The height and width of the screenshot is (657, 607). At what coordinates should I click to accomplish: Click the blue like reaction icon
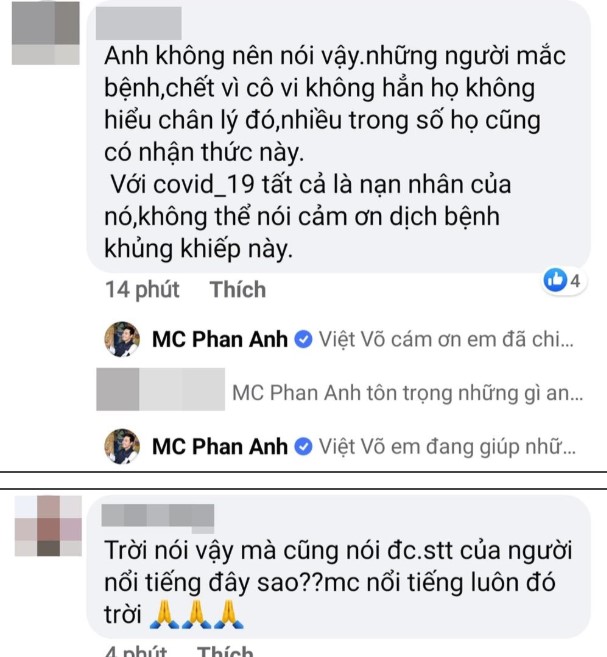[555, 279]
